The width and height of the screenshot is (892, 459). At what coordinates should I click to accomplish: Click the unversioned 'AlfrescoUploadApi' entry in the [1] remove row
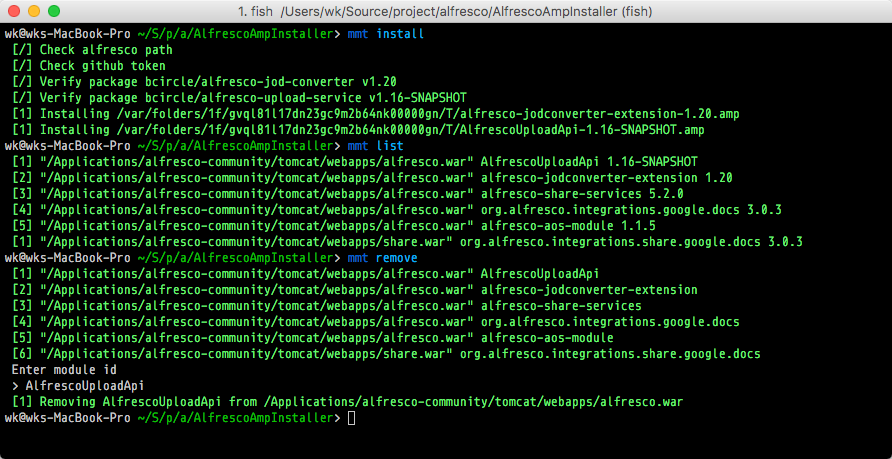(x=540, y=274)
